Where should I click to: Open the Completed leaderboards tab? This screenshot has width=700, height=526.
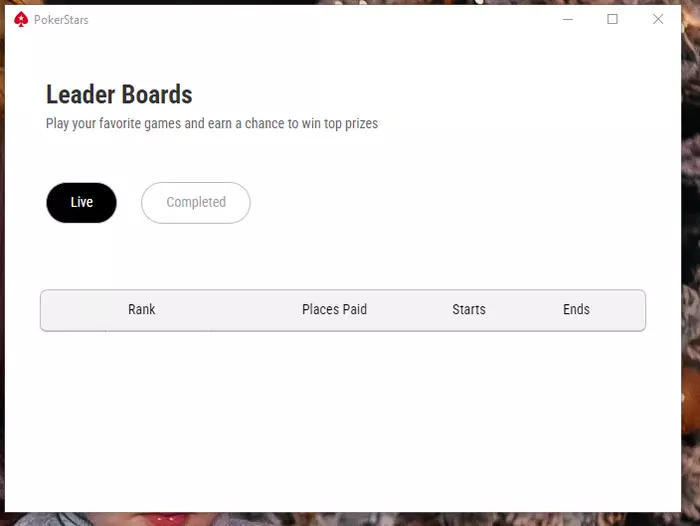195,202
